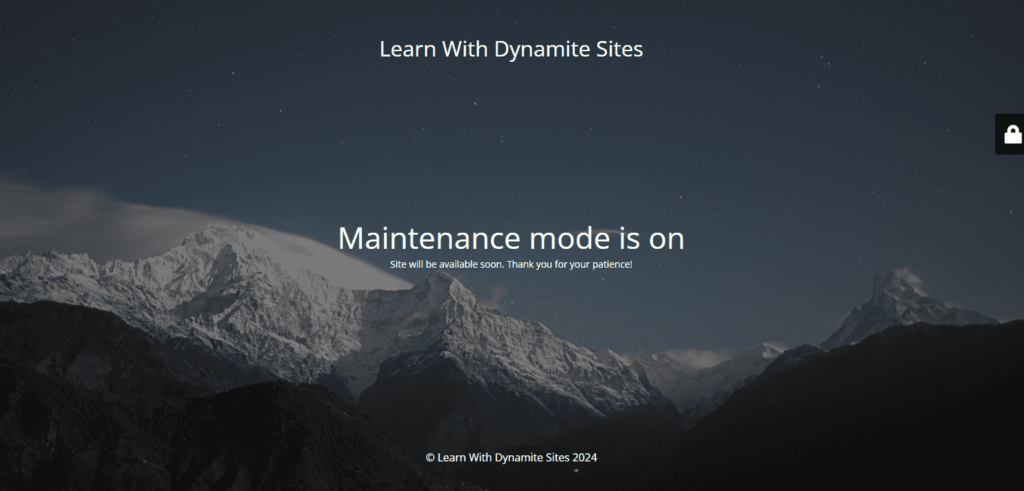Click the central snowy peak below the subtitle
This screenshot has width=1024, height=491.
pyautogui.click(x=440, y=295)
